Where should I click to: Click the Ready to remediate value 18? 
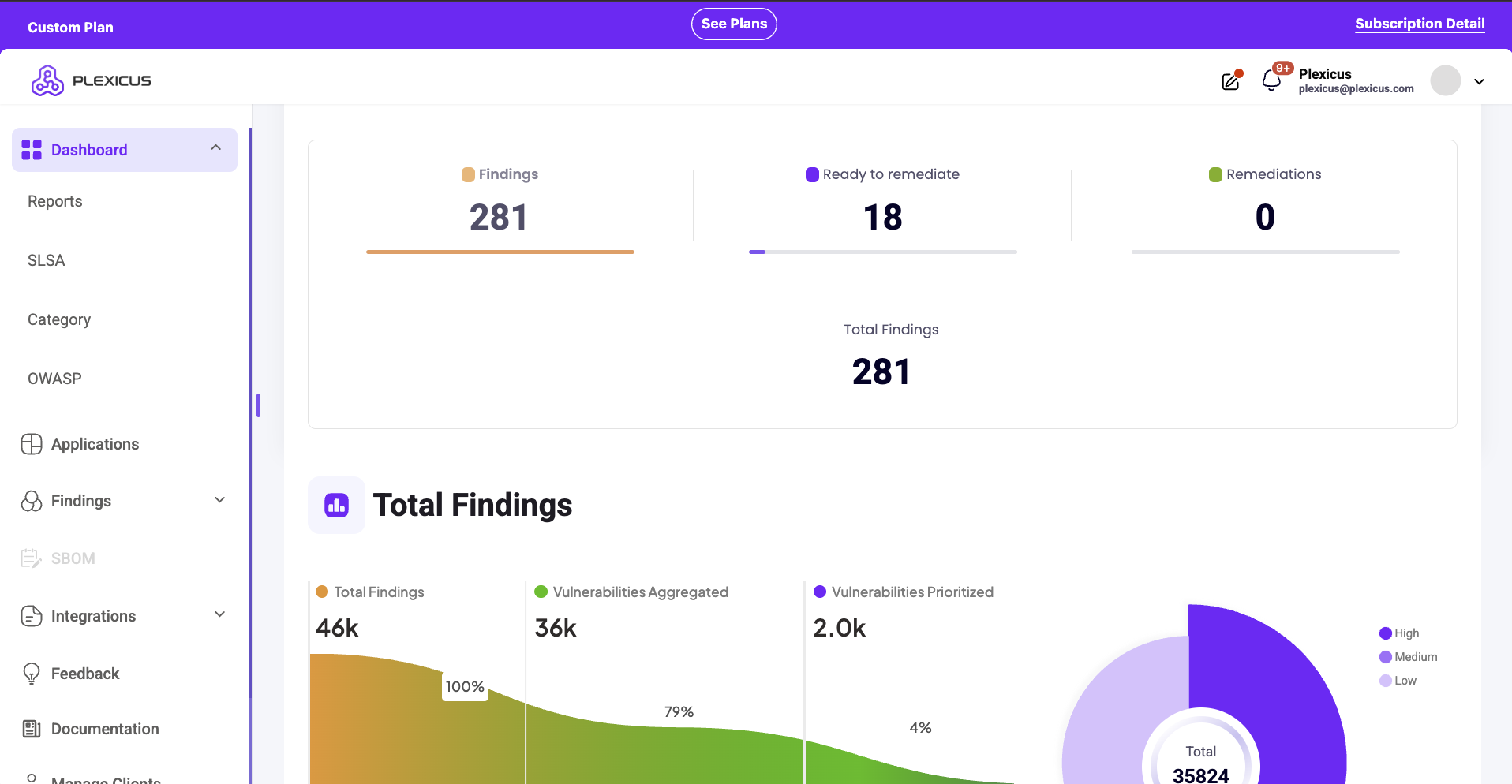click(883, 218)
